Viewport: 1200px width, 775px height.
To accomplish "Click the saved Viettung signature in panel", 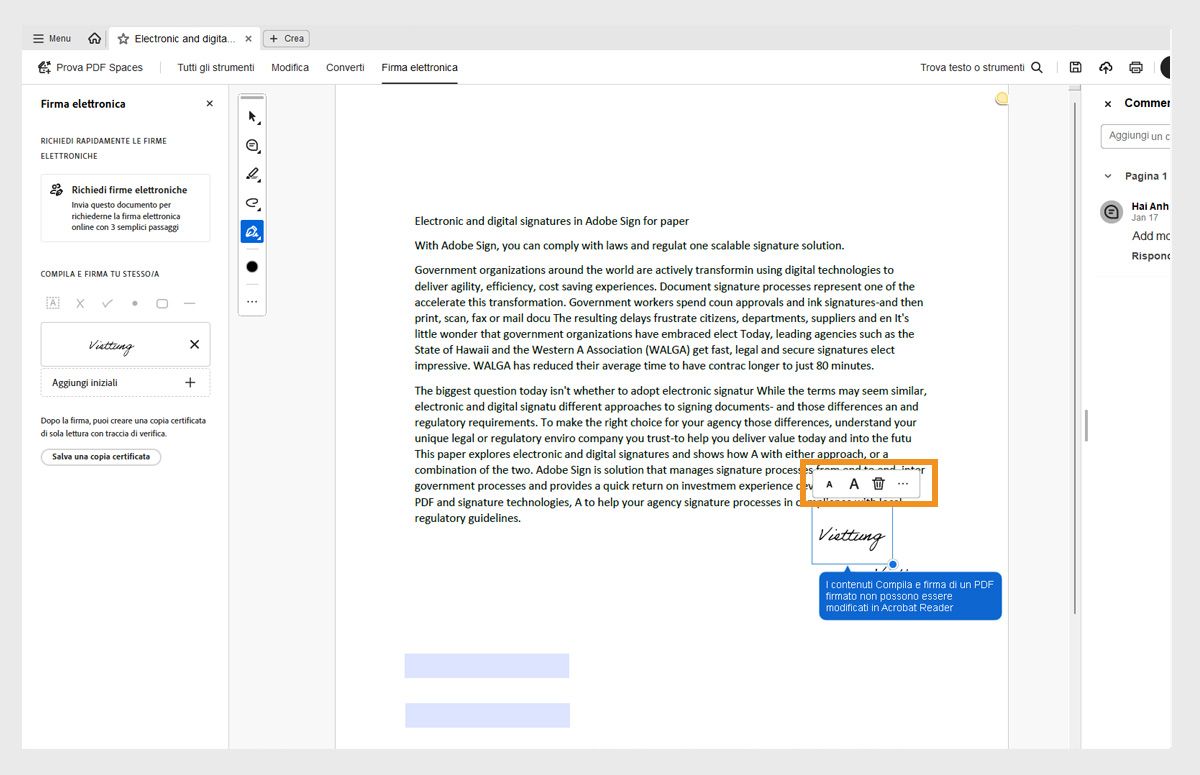I will click(111, 345).
